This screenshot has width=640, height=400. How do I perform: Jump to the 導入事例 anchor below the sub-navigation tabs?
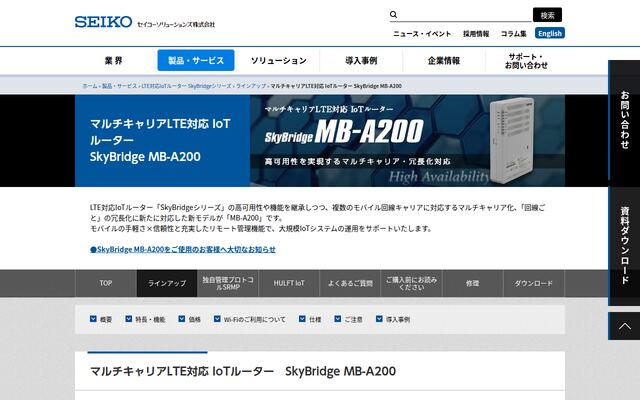point(398,320)
